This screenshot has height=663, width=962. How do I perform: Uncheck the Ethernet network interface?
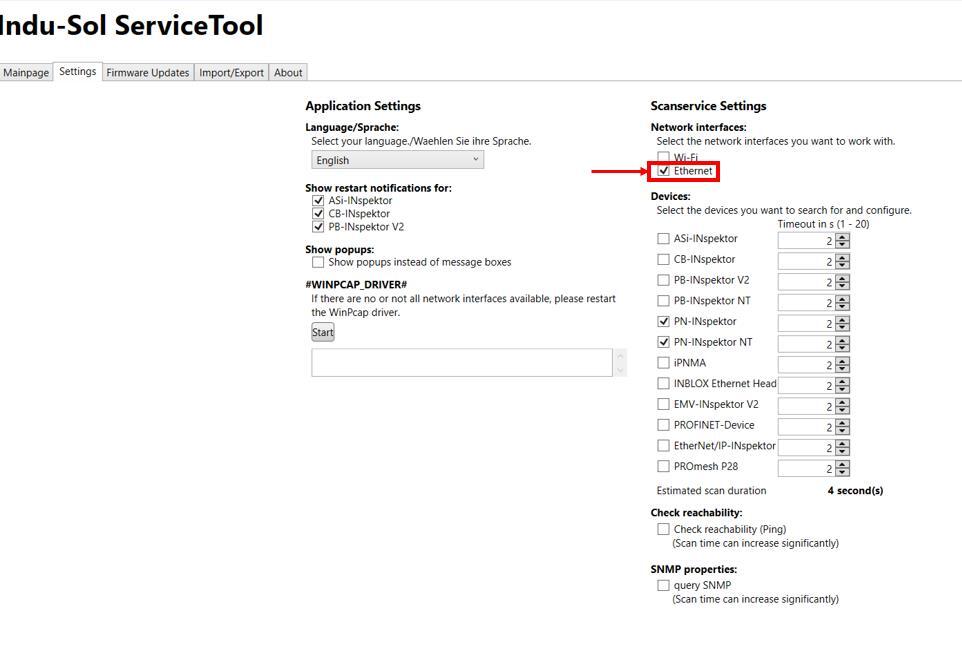pos(663,171)
